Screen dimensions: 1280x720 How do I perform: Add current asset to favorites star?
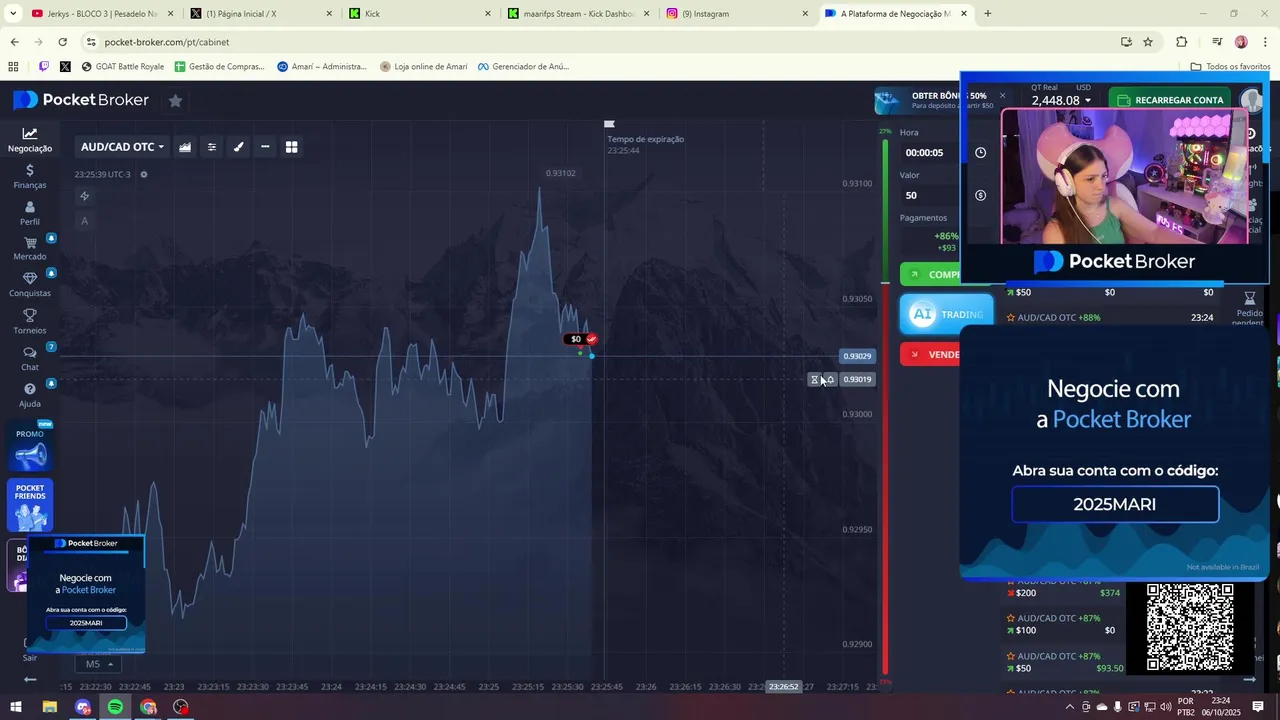[175, 100]
